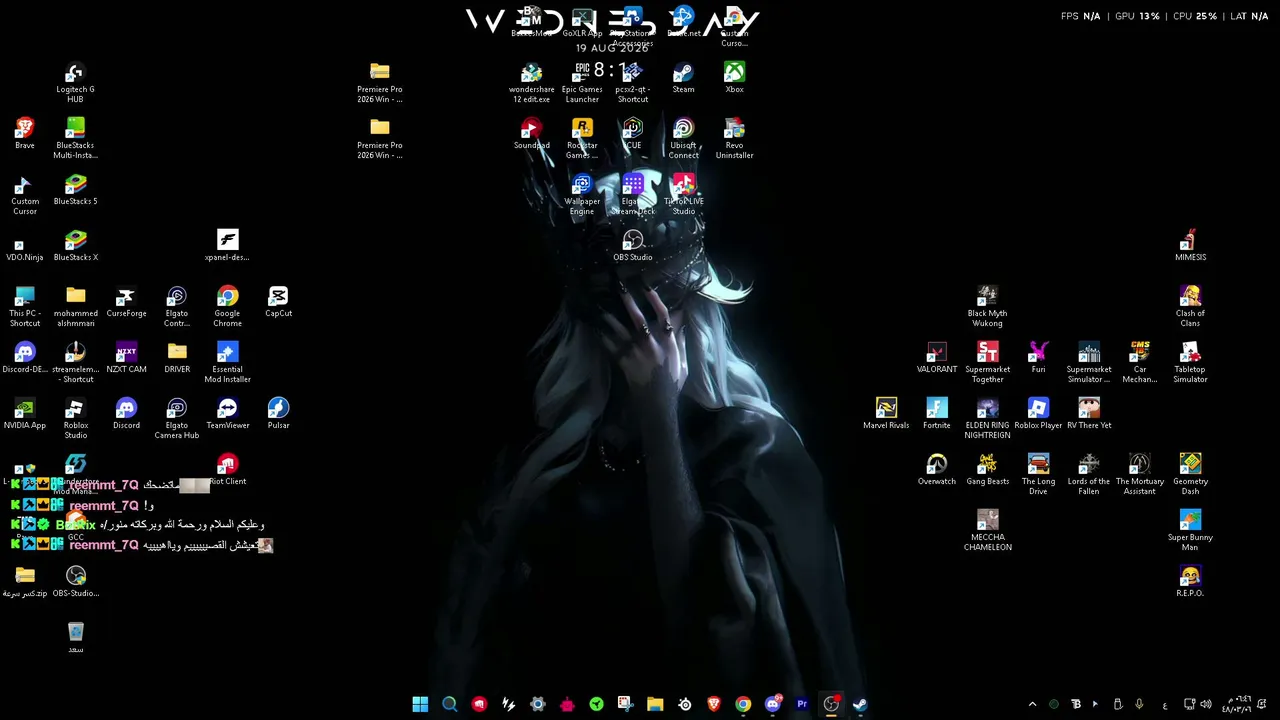Open the Pulsar desktop shortcut
The image size is (1280, 720).
click(278, 414)
